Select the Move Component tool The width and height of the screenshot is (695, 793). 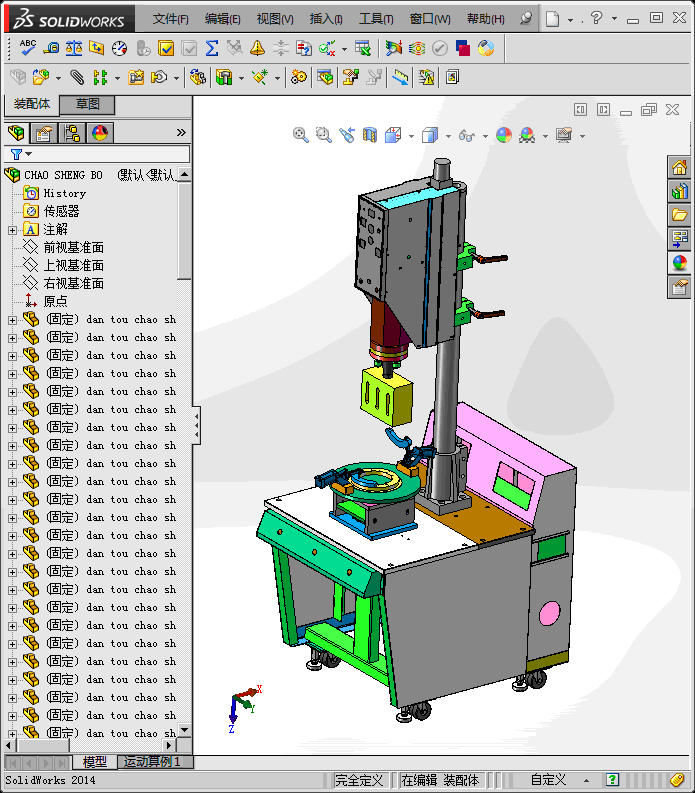click(x=159, y=77)
